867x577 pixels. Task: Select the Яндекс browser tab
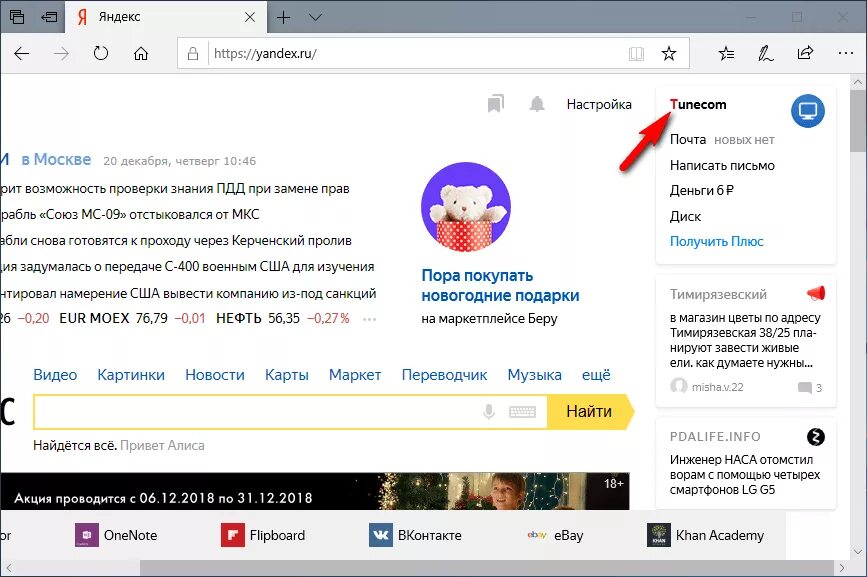tap(166, 17)
